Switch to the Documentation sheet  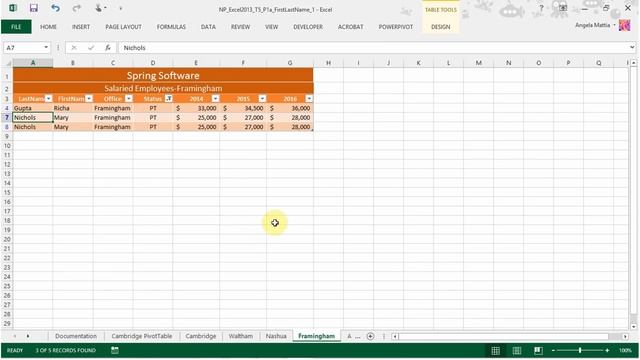click(76, 336)
